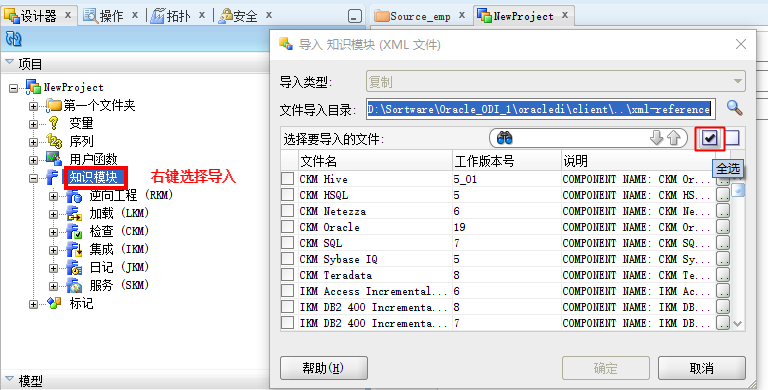Image resolution: width=768 pixels, height=390 pixels.
Task: Click the 用户函数 icon
Action: pyautogui.click(x=53, y=158)
